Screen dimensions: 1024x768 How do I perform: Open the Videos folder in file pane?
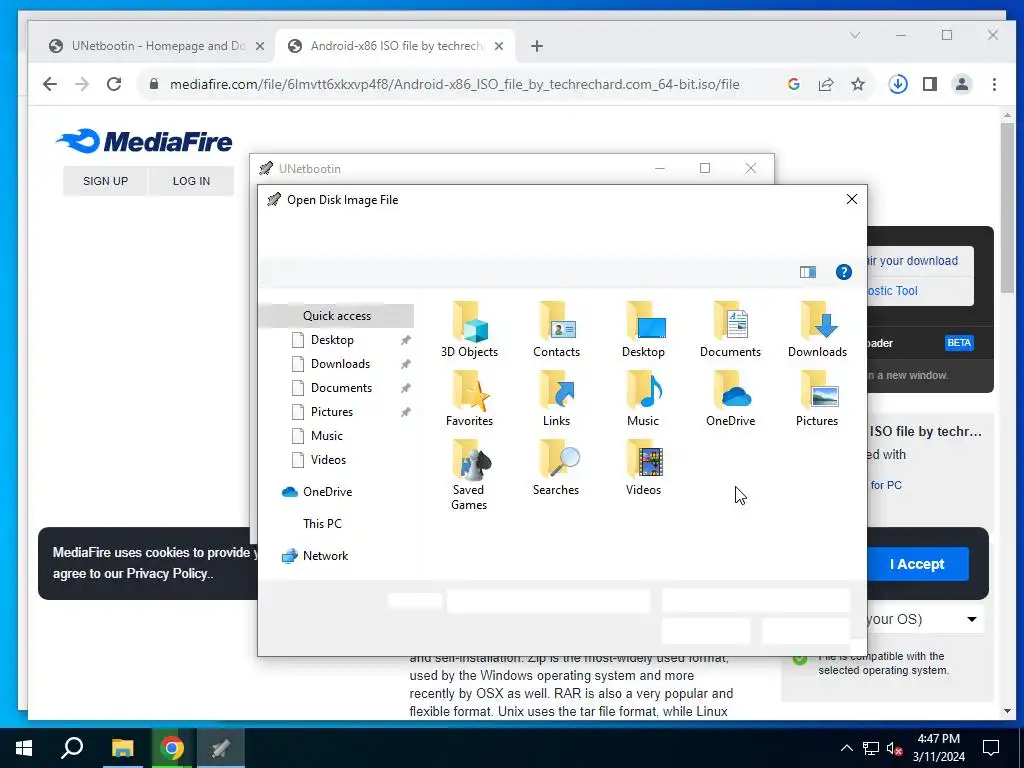pos(643,468)
